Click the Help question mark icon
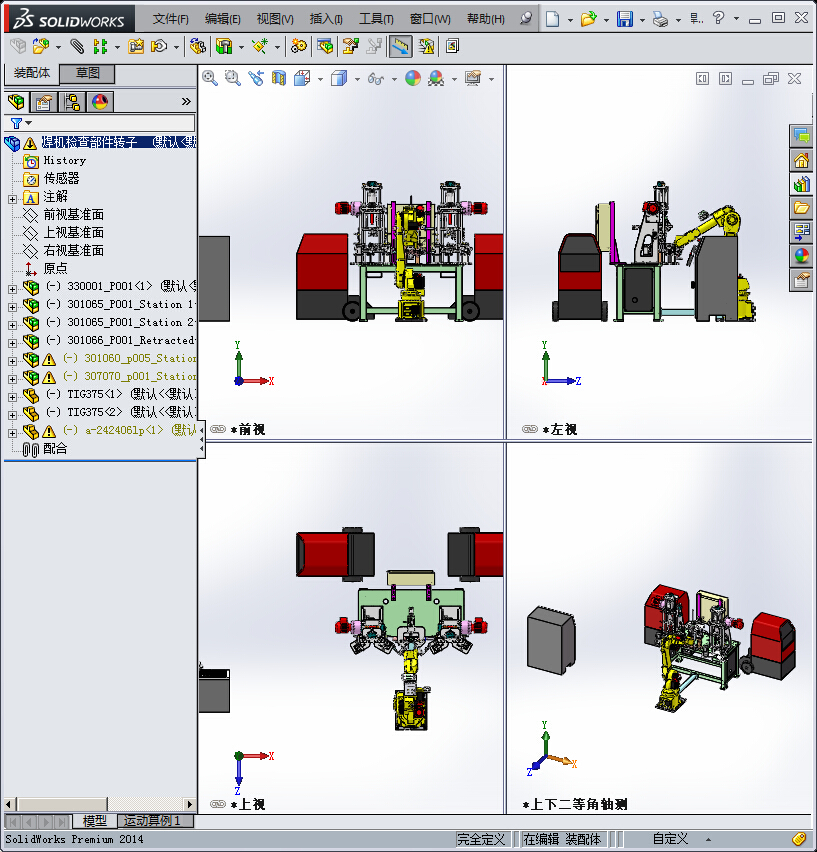The image size is (817, 852). 719,18
